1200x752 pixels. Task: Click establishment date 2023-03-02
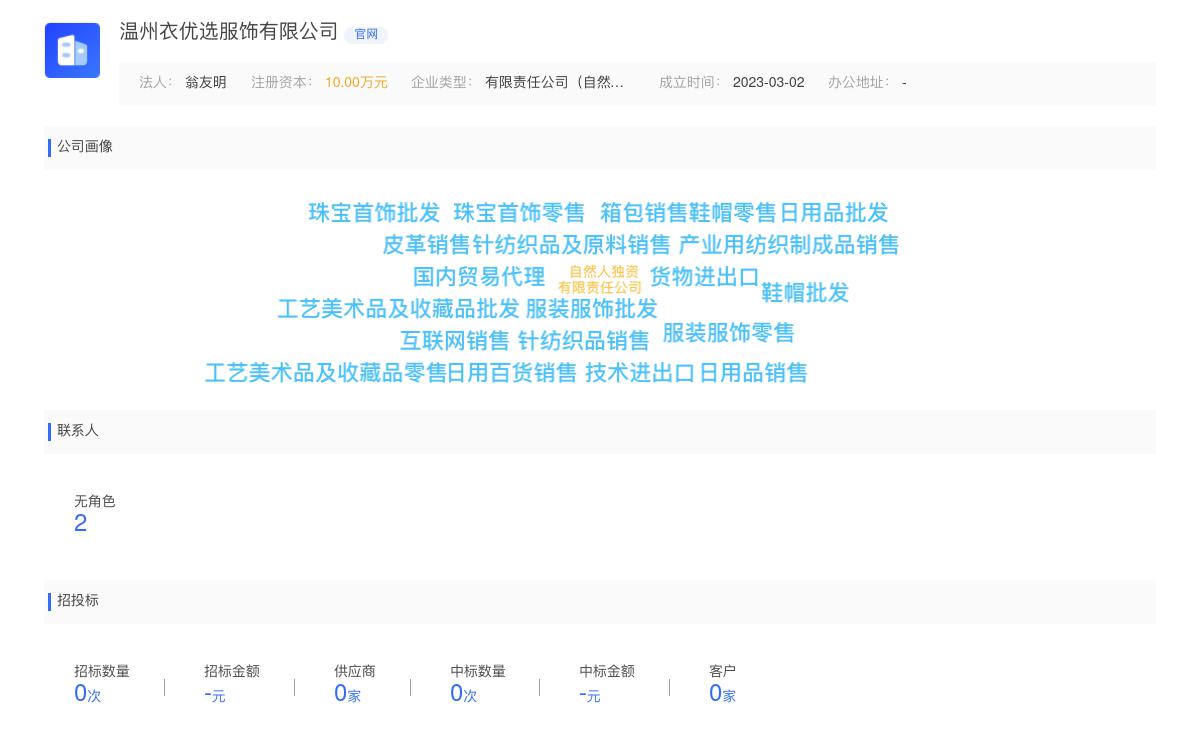(768, 83)
